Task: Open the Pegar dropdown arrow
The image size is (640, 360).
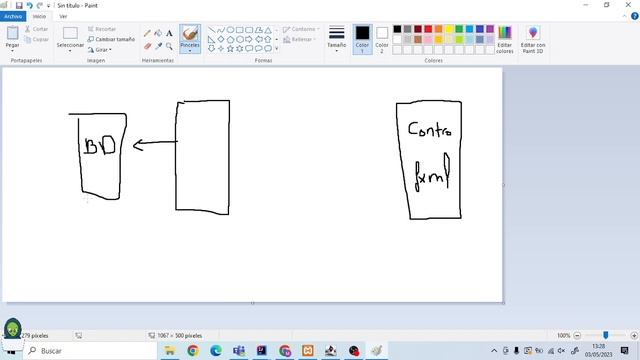Action: click(x=12, y=50)
